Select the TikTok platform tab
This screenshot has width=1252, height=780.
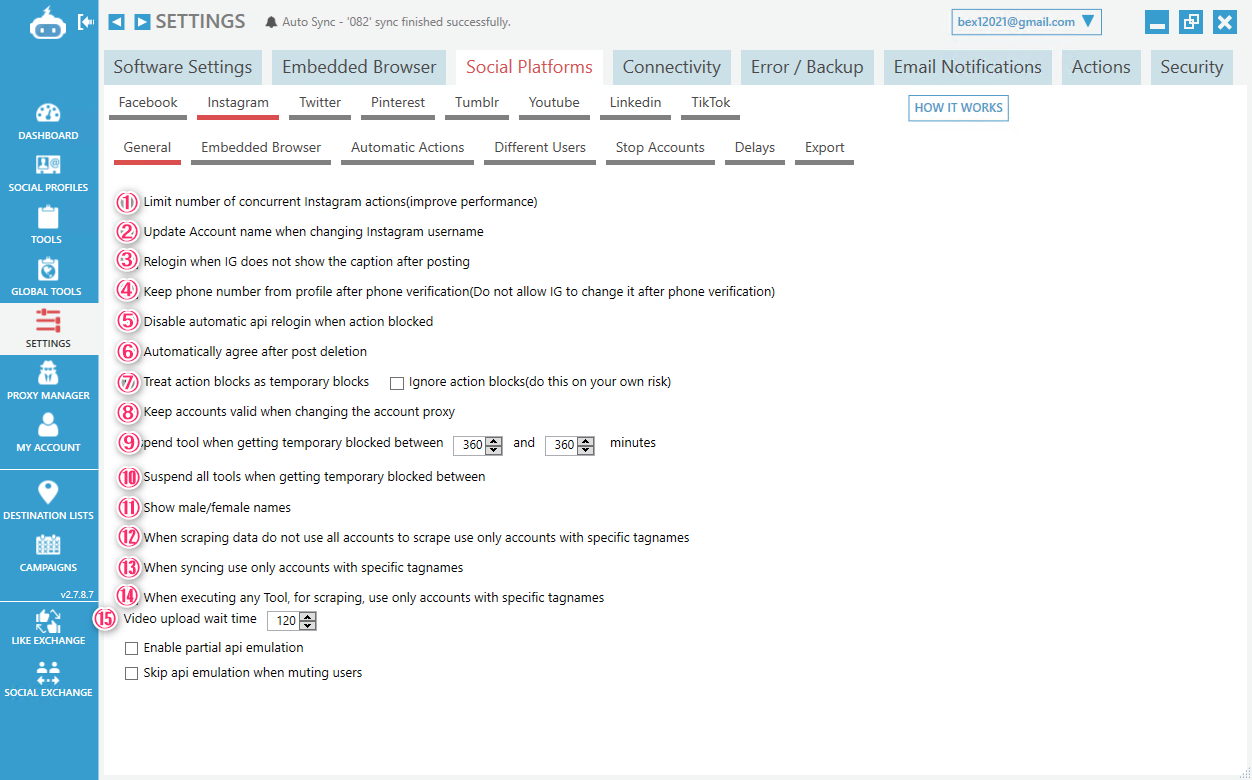click(711, 104)
